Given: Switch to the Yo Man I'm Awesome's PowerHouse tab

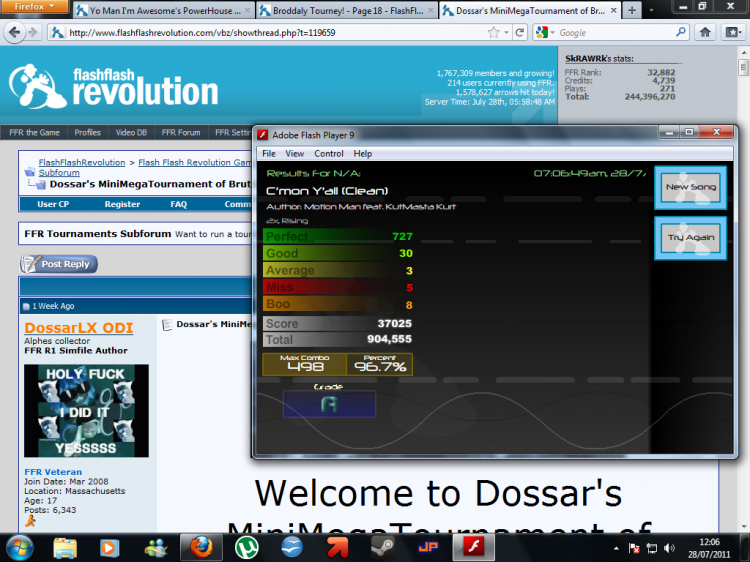Looking at the screenshot, I should (x=164, y=11).
